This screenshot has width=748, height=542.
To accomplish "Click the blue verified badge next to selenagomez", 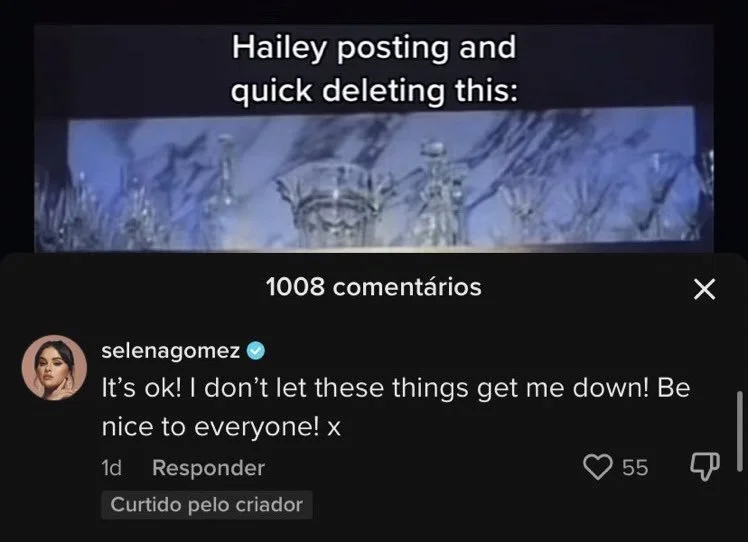I will 256,351.
